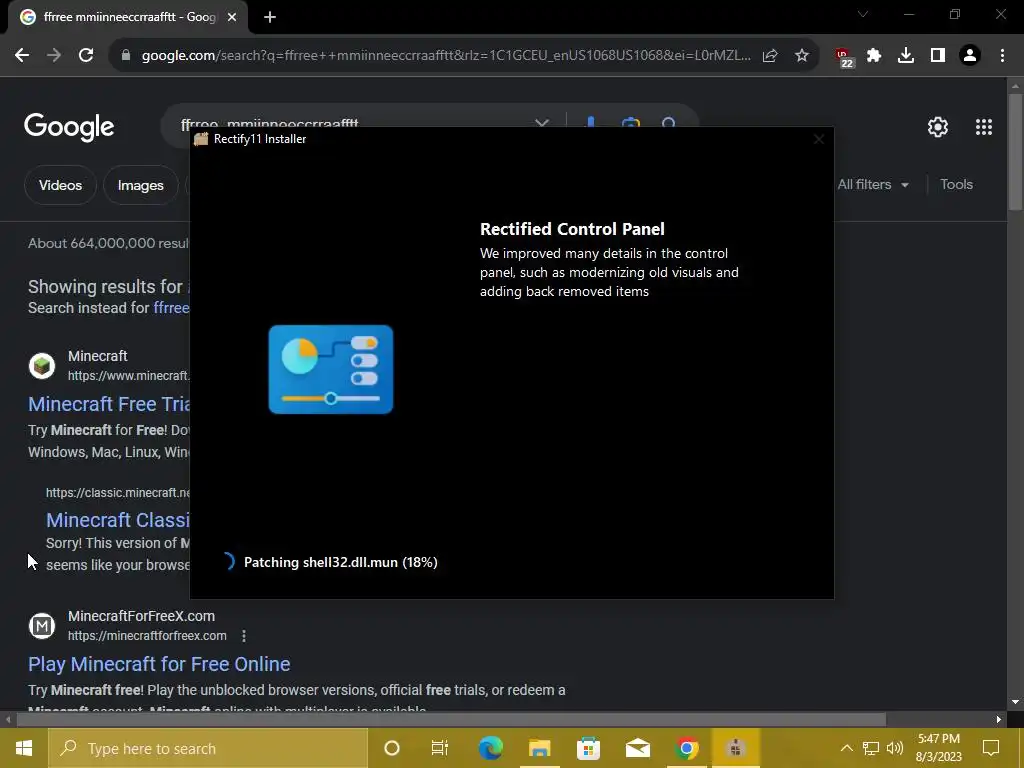
Task: Open File Explorer from the taskbar
Action: [539, 748]
